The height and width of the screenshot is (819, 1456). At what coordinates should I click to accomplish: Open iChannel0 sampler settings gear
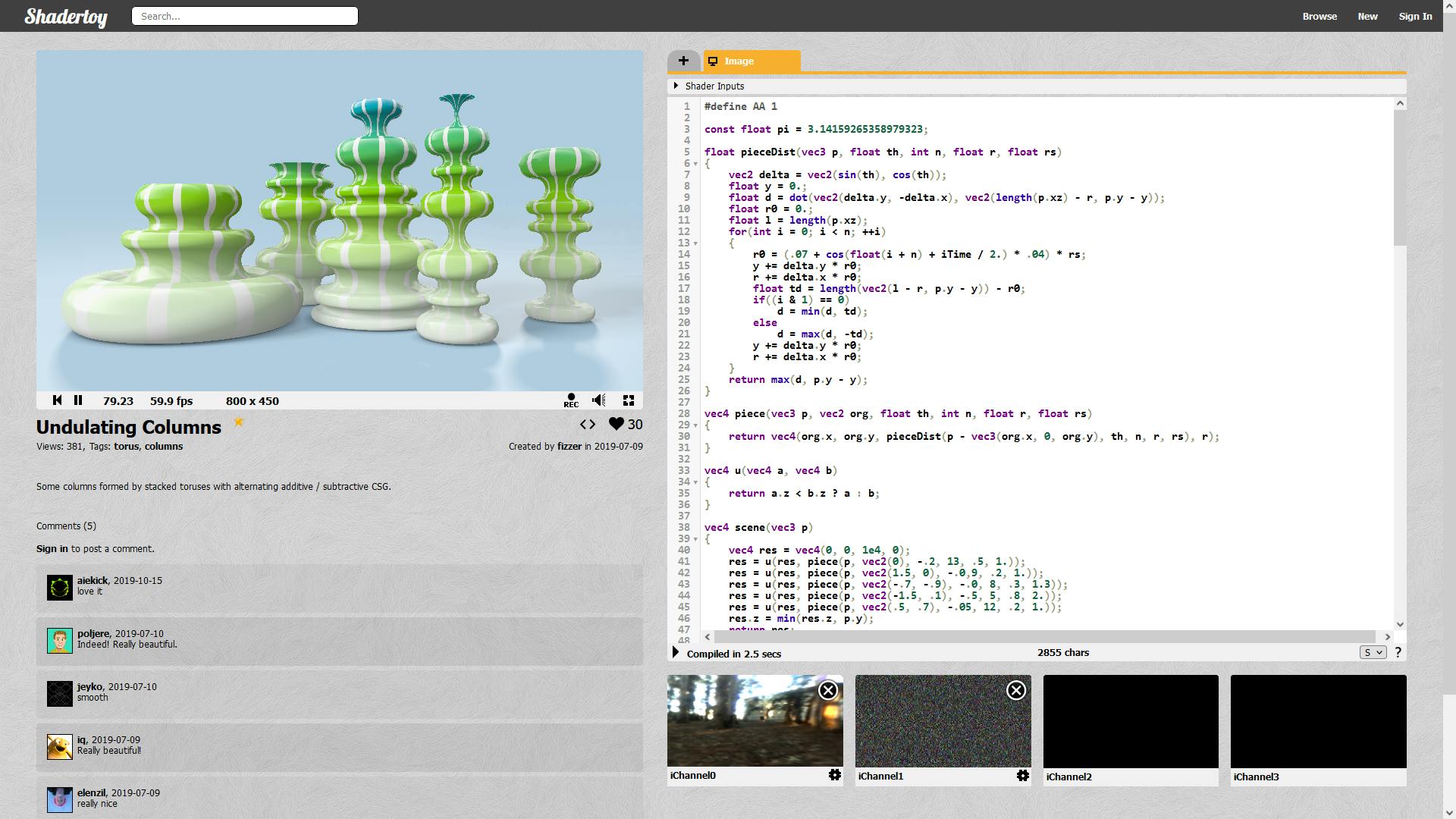point(835,775)
